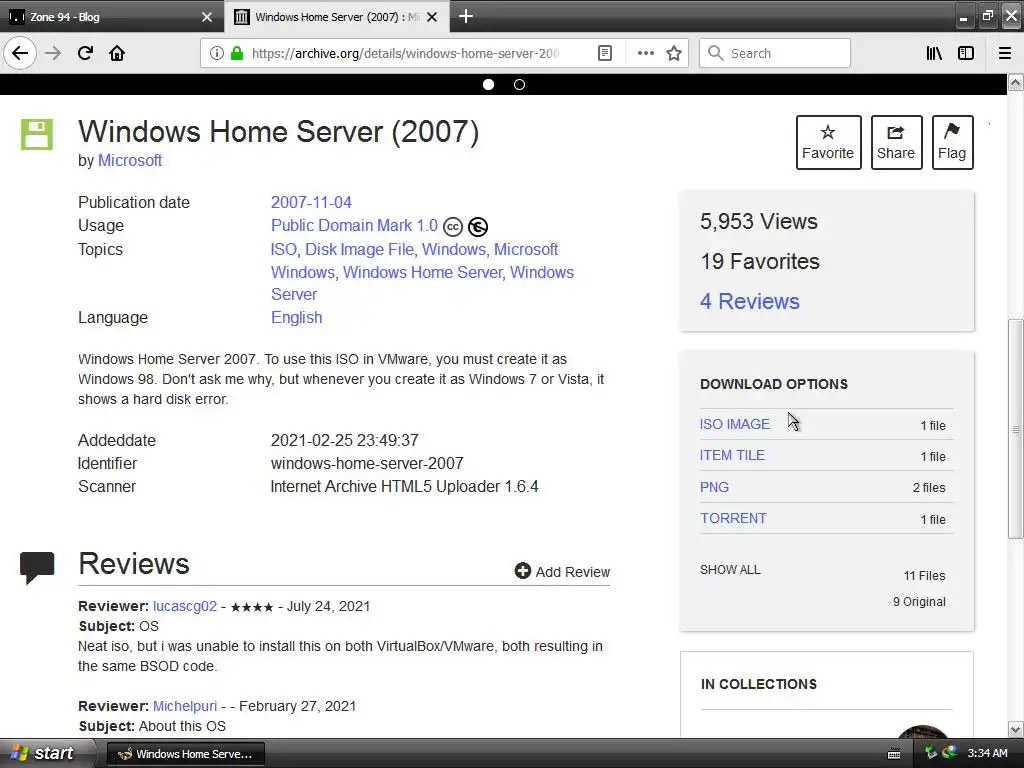The height and width of the screenshot is (768, 1024).
Task: Open the 2007-11-04 publication date link
Action: point(312,202)
